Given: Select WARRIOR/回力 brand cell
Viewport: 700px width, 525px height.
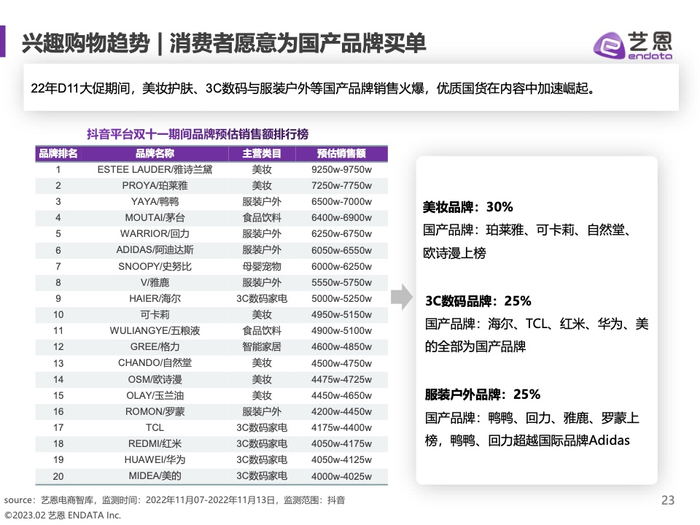Looking at the screenshot, I should pyautogui.click(x=154, y=234).
